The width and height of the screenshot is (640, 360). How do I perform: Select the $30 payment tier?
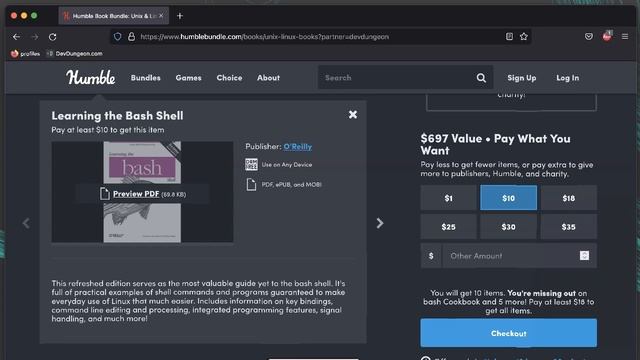pyautogui.click(x=509, y=227)
